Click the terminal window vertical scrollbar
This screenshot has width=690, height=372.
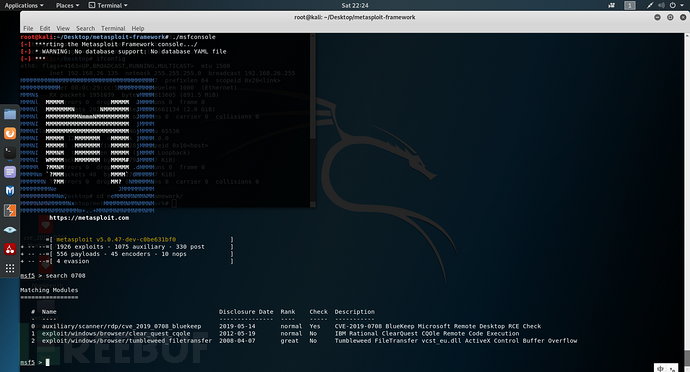point(687,203)
